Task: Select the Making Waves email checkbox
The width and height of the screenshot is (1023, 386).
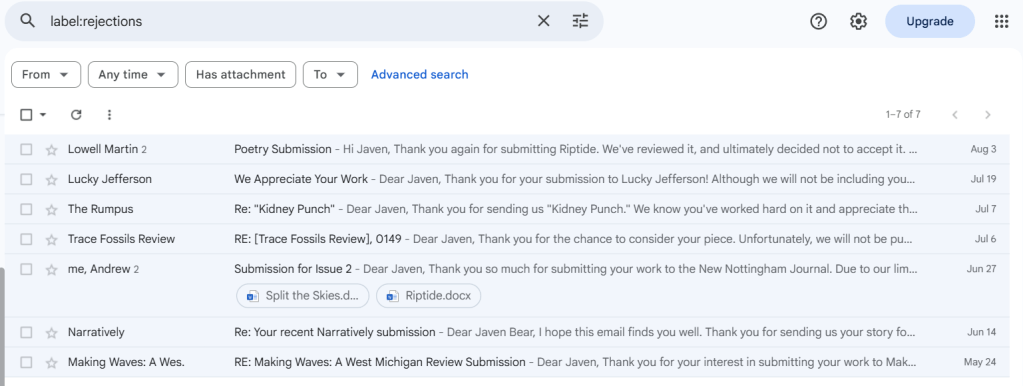Action: point(26,363)
